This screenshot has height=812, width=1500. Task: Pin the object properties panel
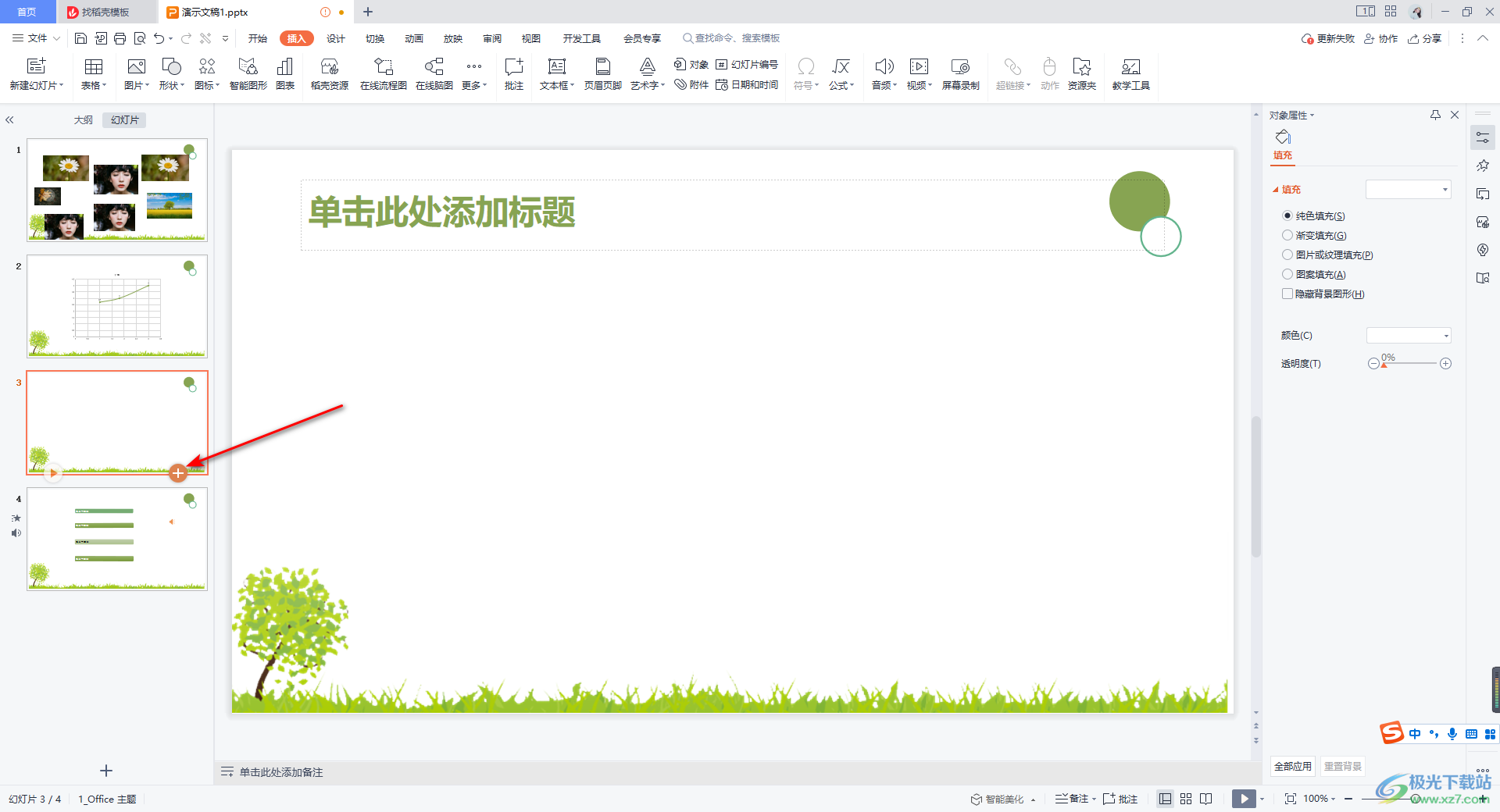tap(1435, 115)
